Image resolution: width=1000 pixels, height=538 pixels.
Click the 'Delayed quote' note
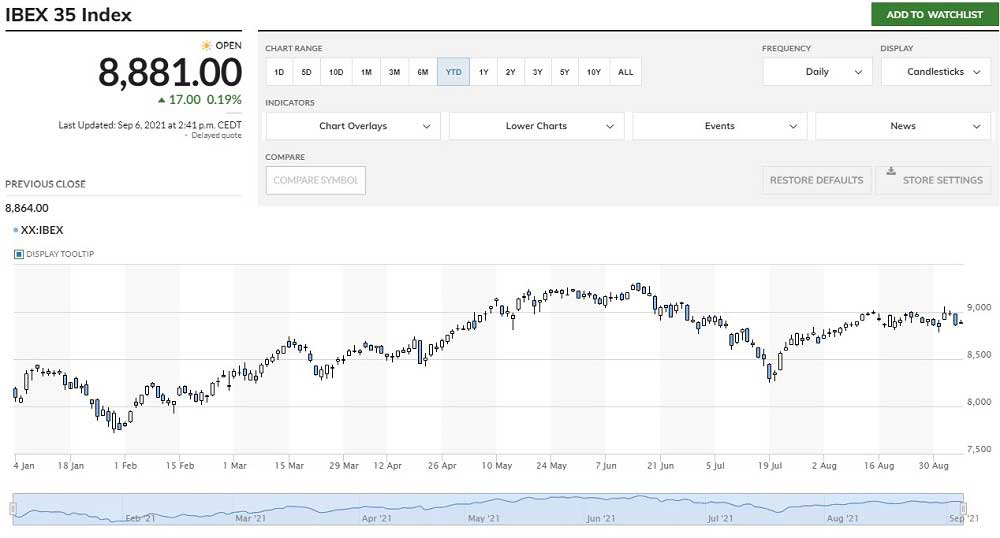216,135
